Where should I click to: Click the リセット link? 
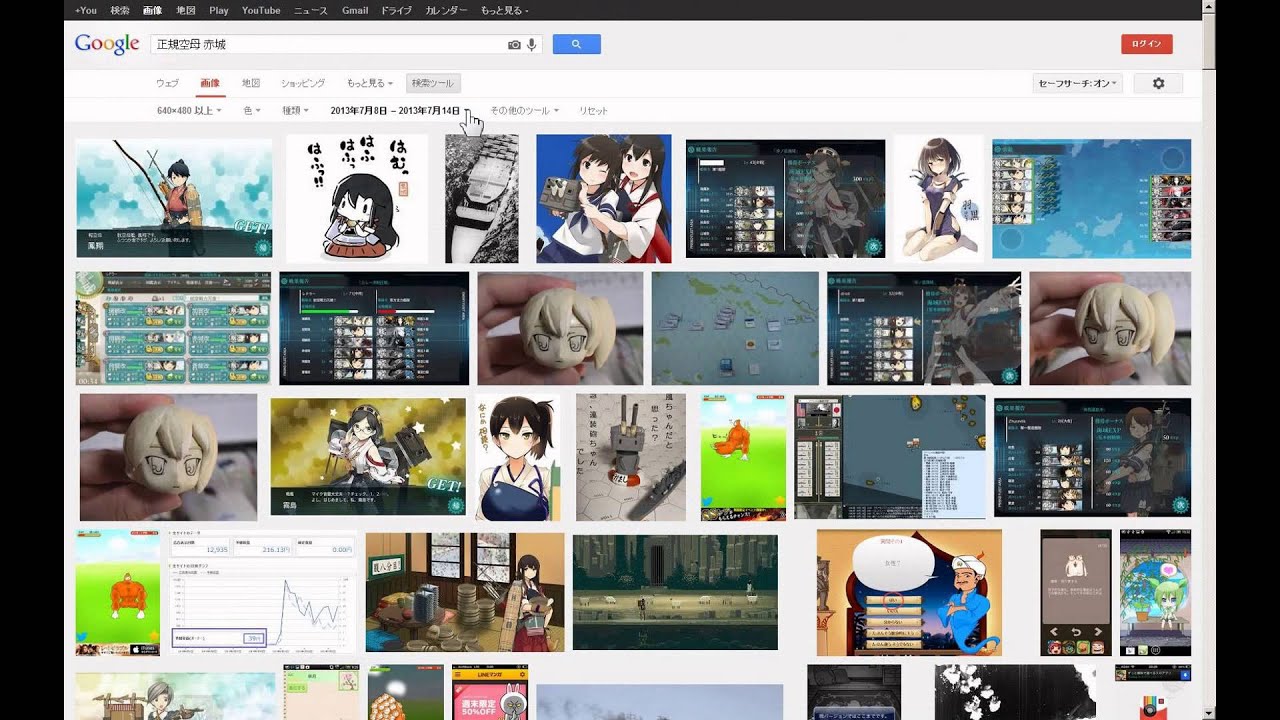click(593, 110)
